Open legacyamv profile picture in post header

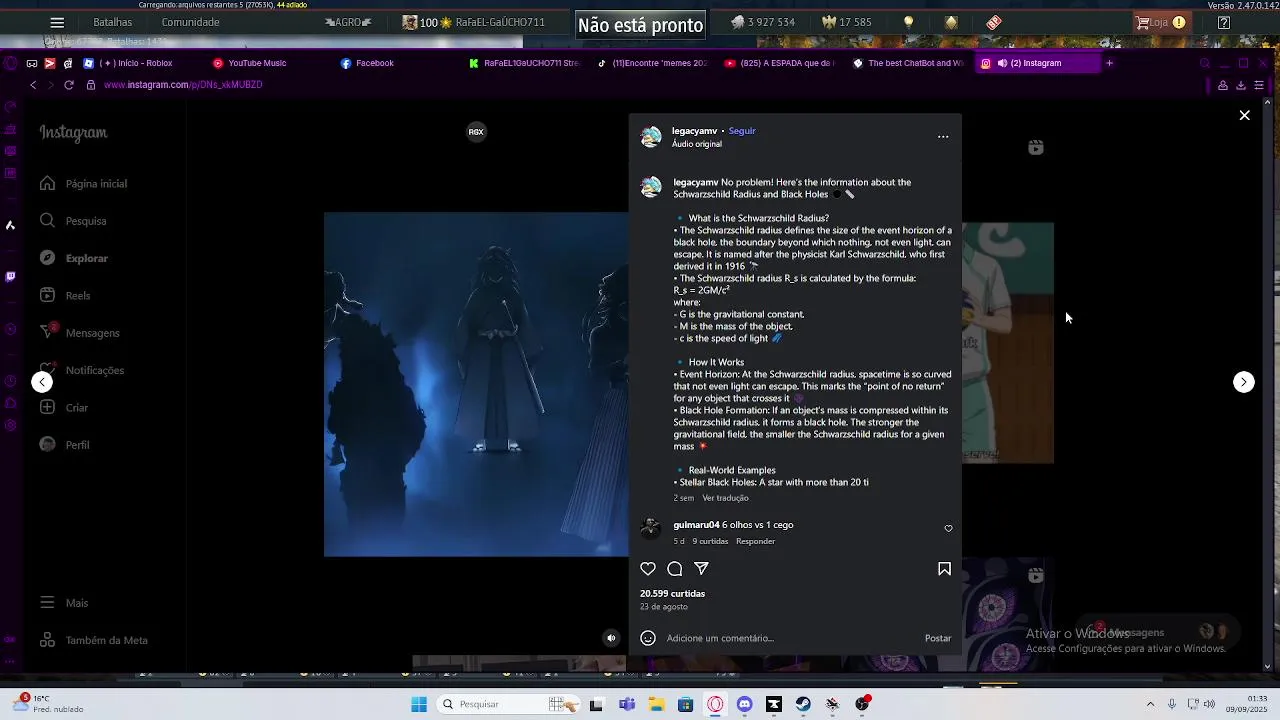(x=651, y=137)
